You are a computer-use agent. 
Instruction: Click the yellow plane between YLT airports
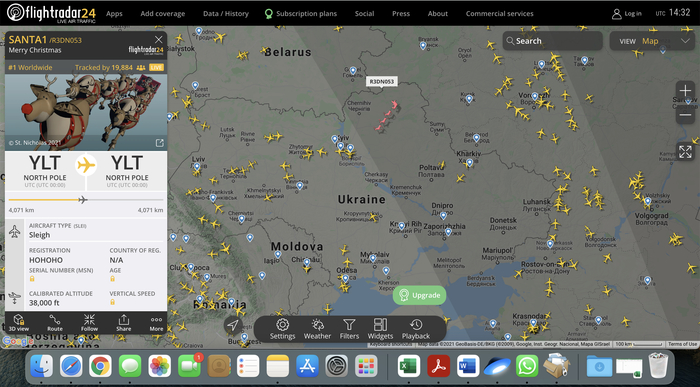(x=86, y=165)
